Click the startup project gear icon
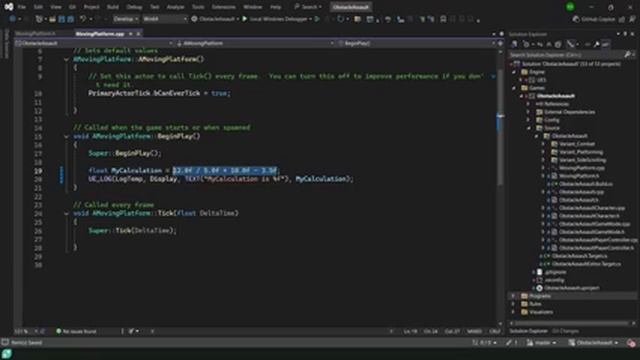Screen dimensions: 640x360 [x=194, y=19]
